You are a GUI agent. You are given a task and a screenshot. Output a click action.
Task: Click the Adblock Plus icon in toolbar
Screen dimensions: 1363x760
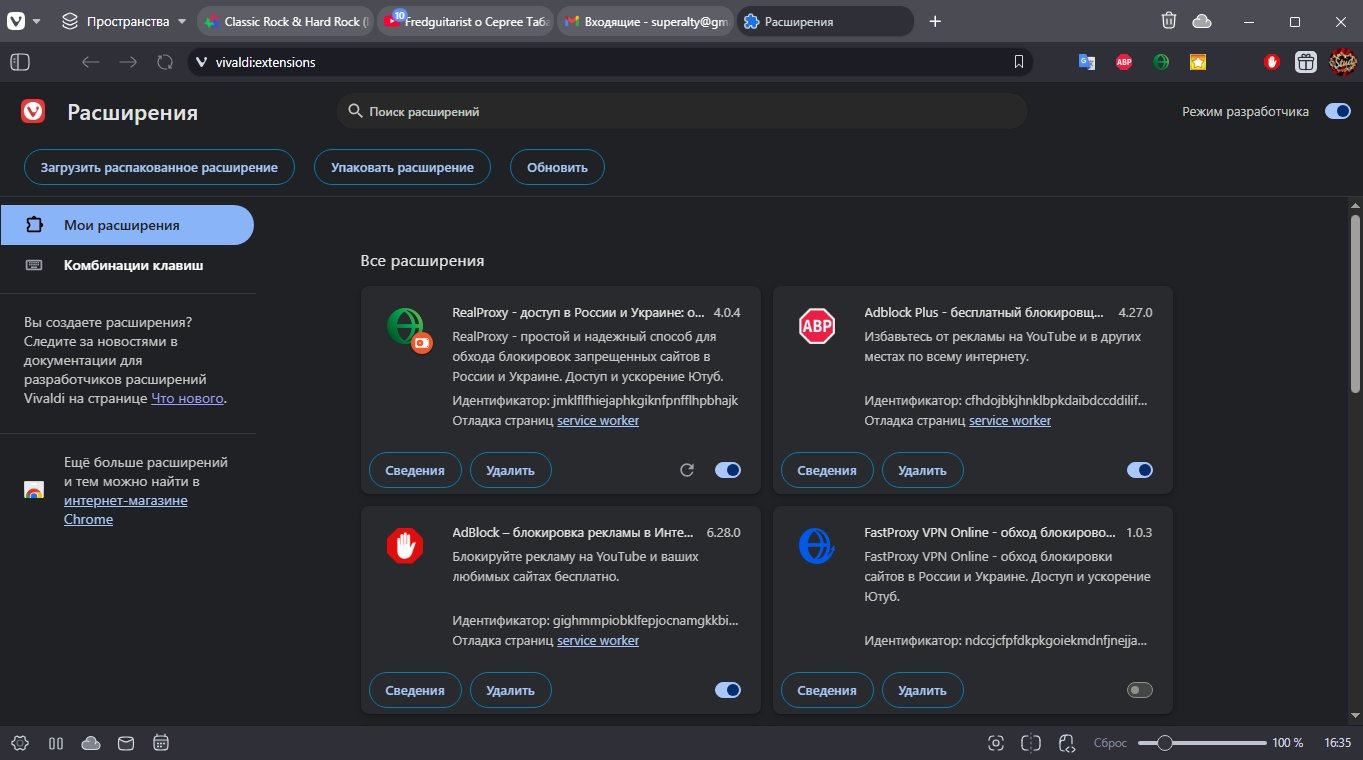(1124, 62)
